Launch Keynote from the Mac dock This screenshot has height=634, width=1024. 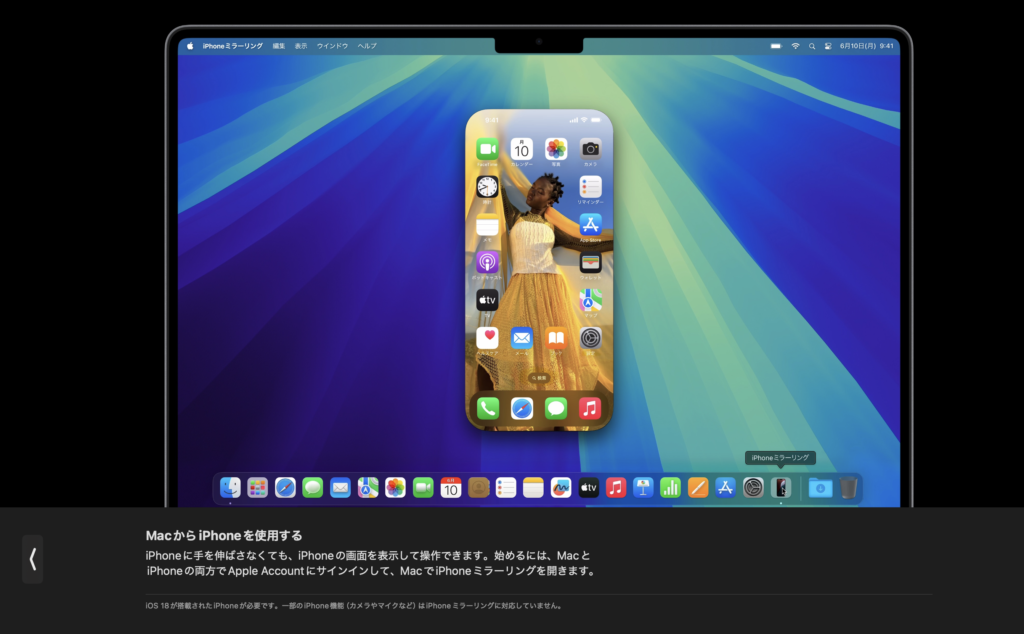click(643, 487)
